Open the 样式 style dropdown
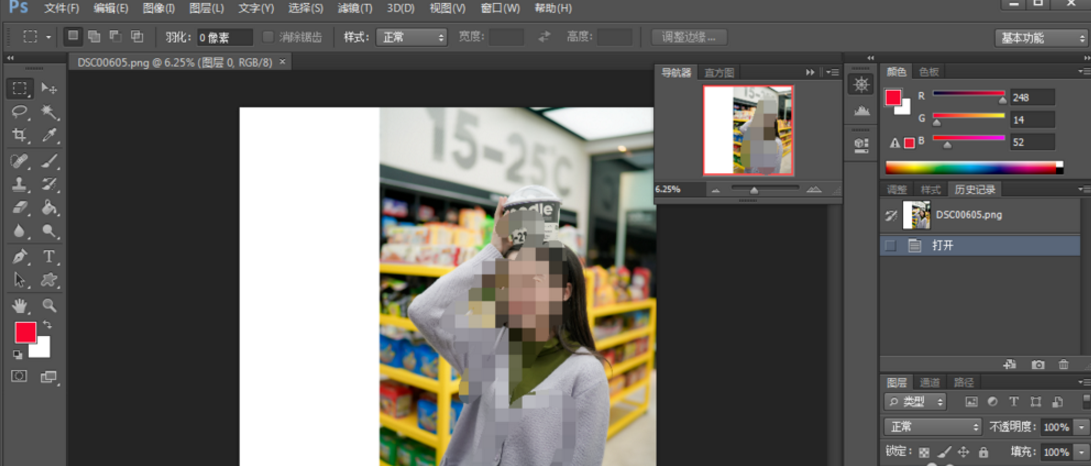The width and height of the screenshot is (1091, 466). (x=411, y=37)
